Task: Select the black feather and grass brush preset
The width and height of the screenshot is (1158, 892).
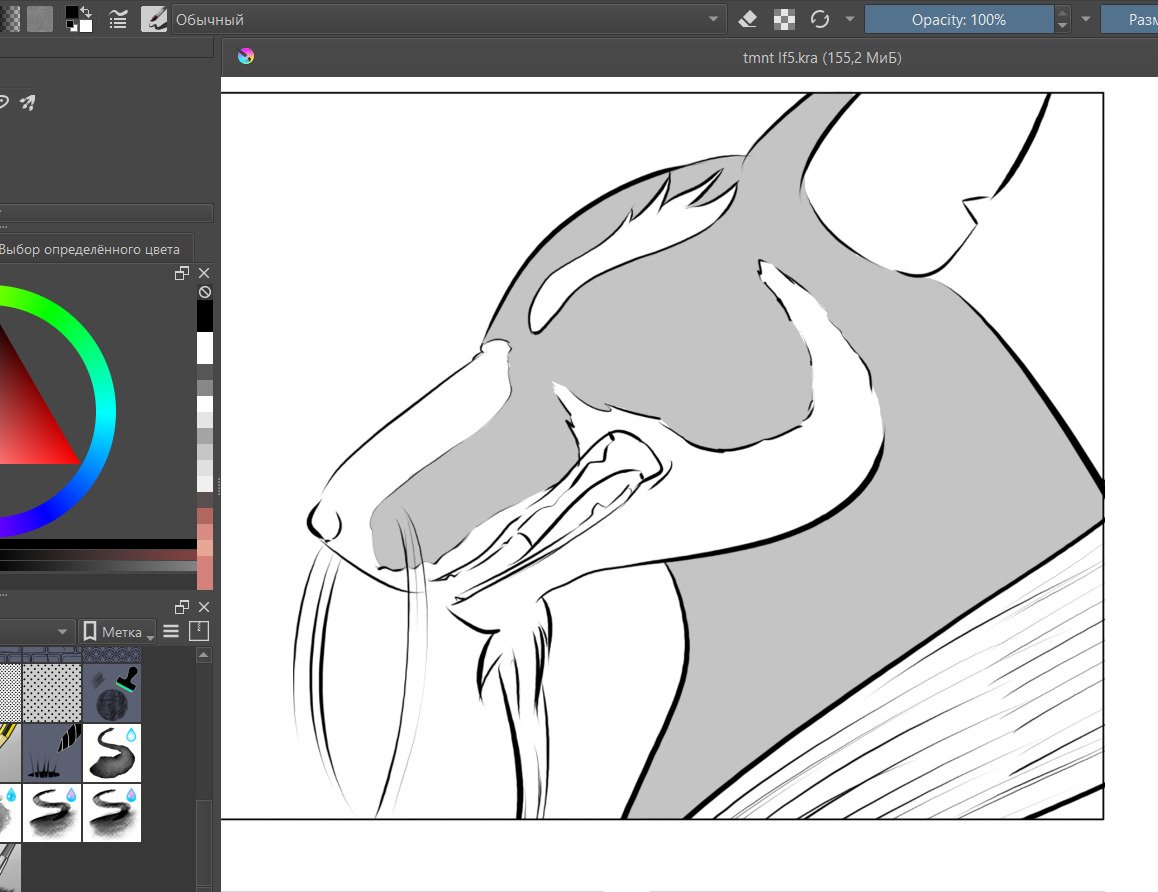Action: click(x=52, y=752)
